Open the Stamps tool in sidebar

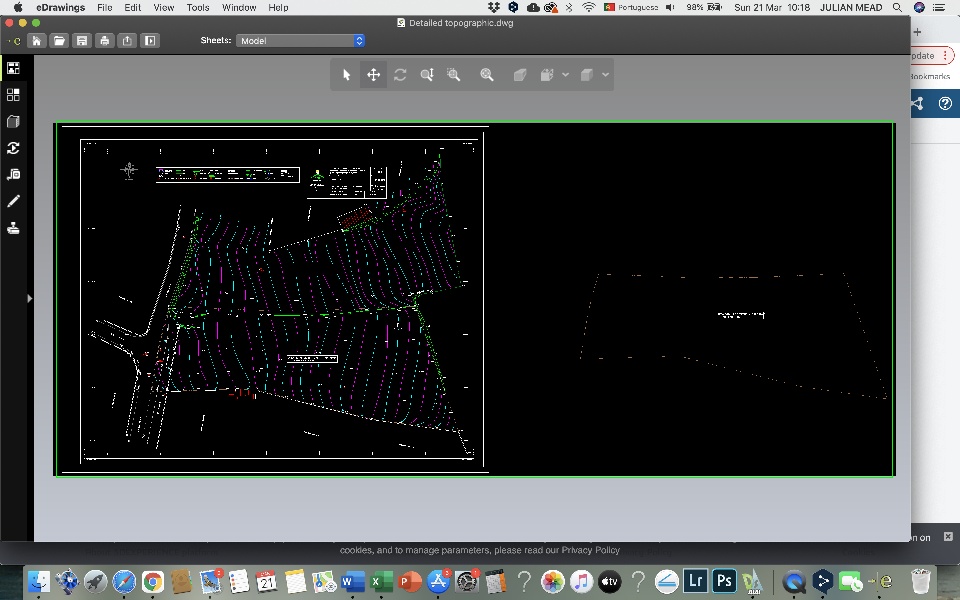(x=13, y=228)
